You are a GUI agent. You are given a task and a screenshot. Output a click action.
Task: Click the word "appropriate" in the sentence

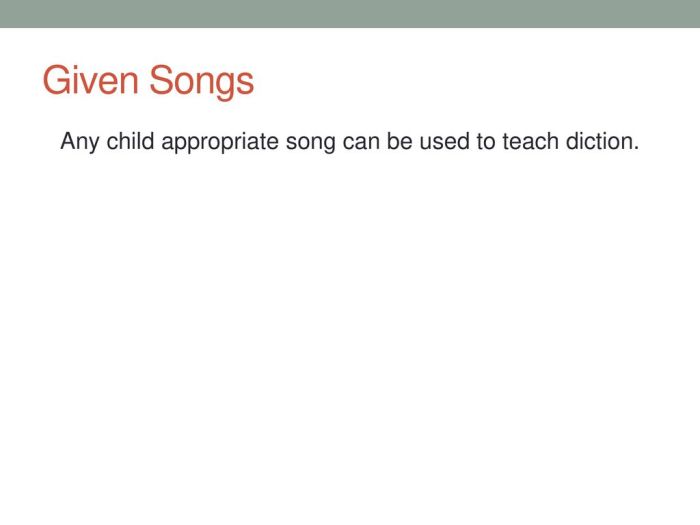click(x=220, y=142)
